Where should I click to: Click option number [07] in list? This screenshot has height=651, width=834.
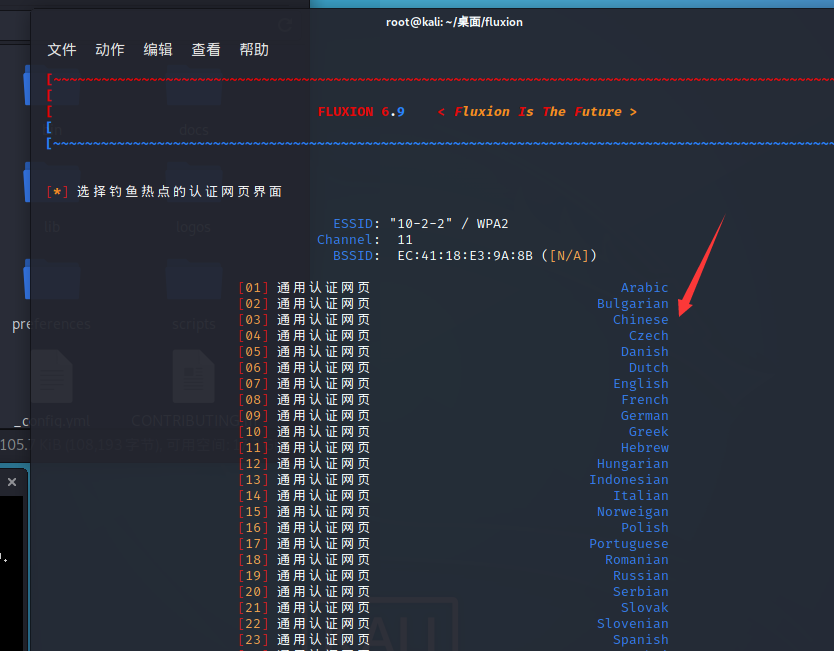point(253,383)
